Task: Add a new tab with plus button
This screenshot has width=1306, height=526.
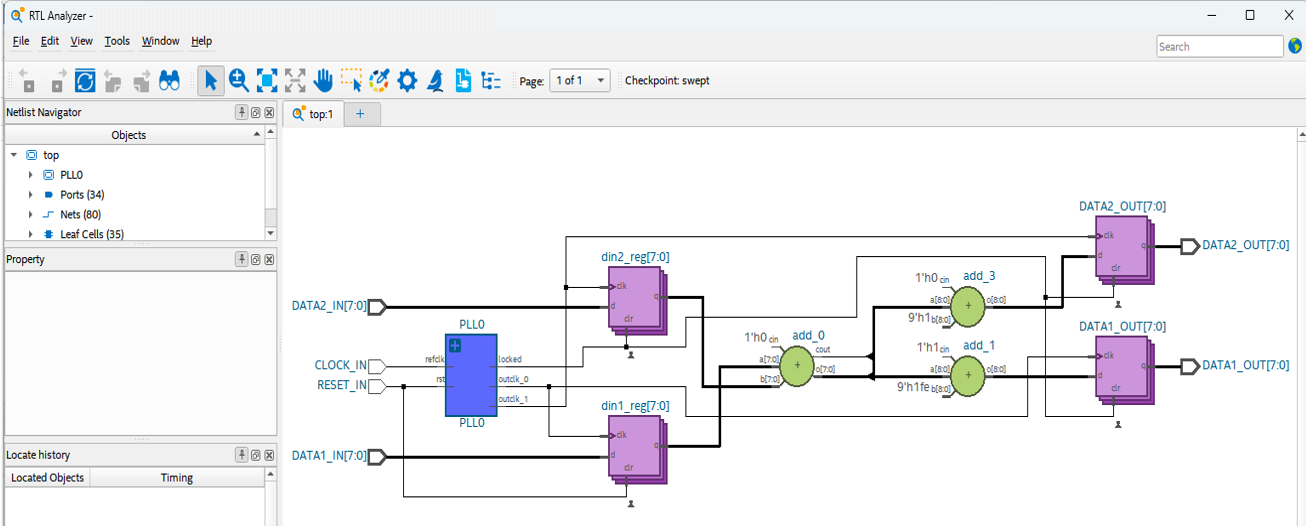Action: pos(360,114)
